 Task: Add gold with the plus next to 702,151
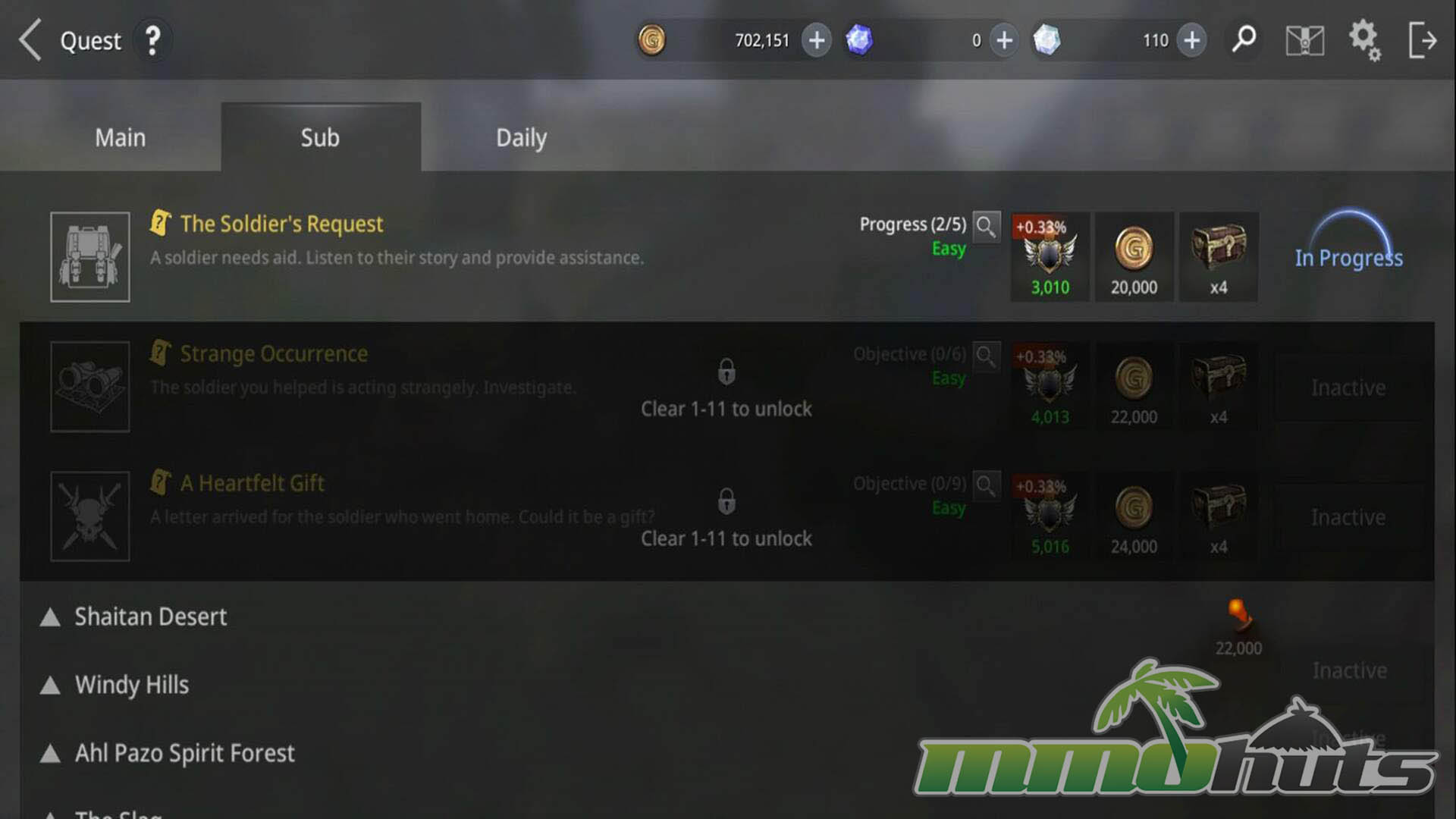817,40
